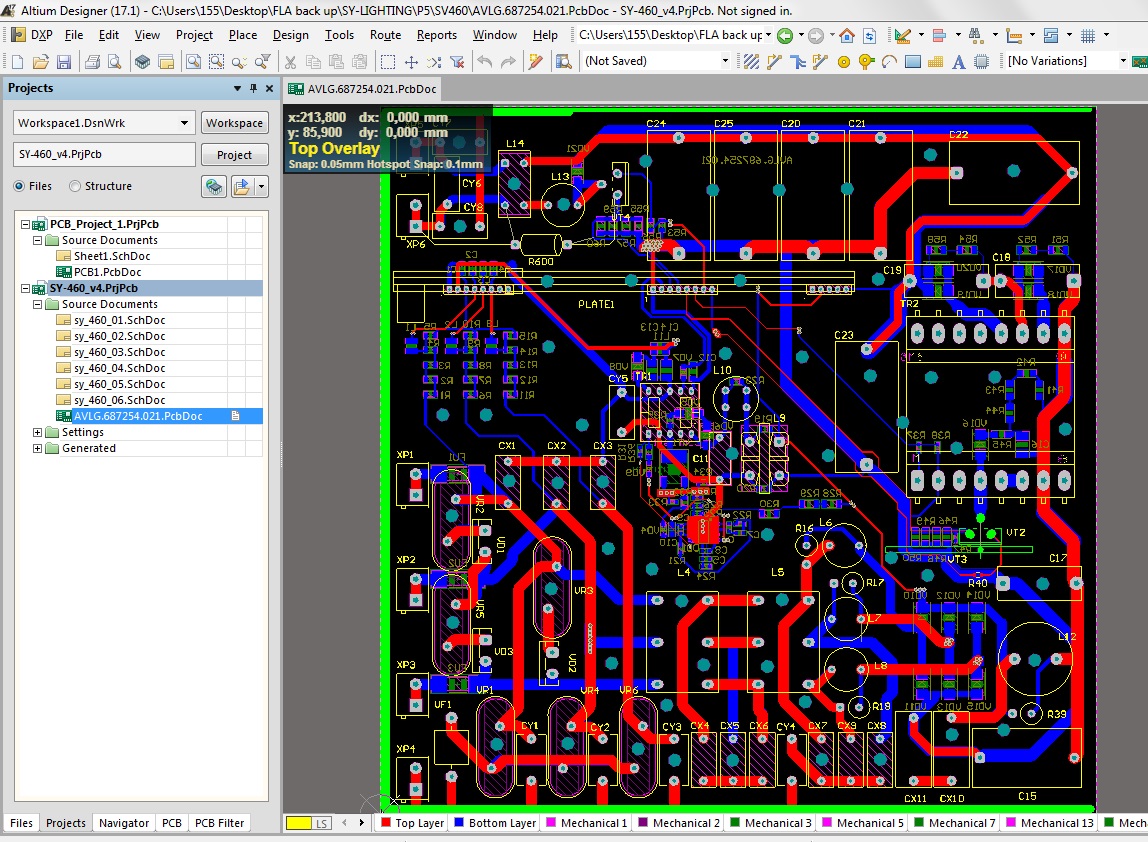The width and height of the screenshot is (1148, 842).
Task: Pin the Projects panel
Action: (x=254, y=88)
